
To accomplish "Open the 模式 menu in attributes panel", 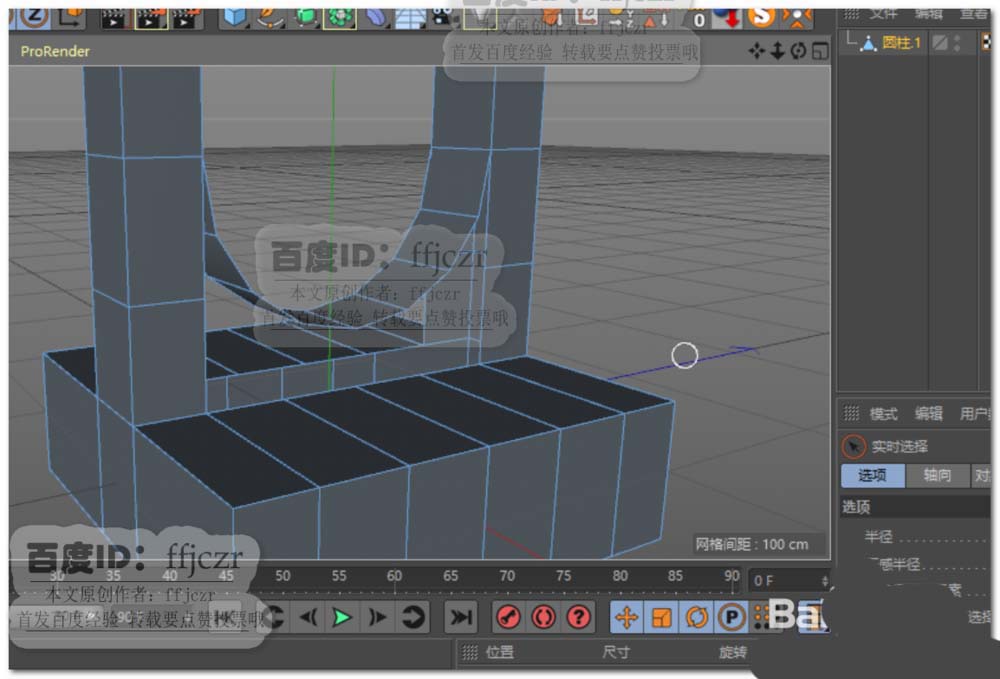I will 883,414.
